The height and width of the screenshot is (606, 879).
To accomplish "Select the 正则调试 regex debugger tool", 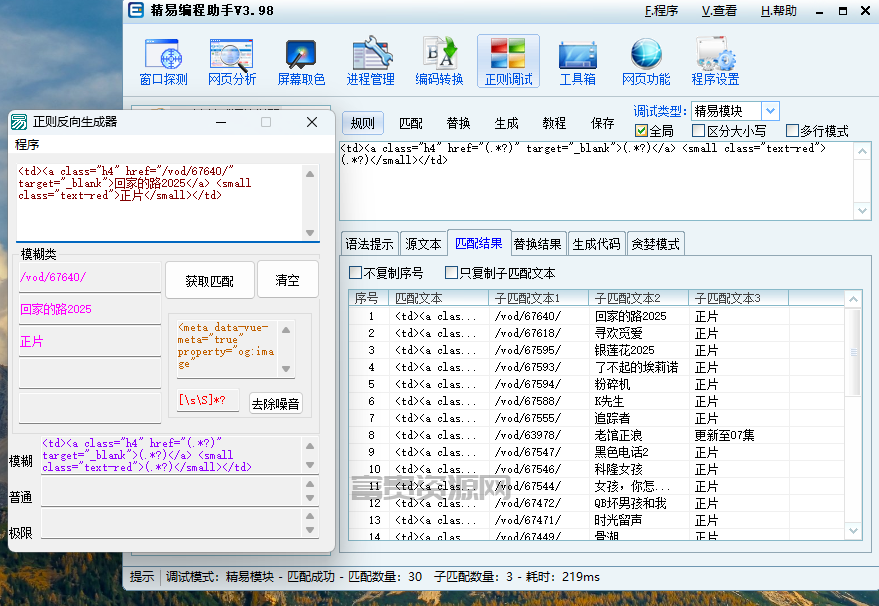I will pyautogui.click(x=508, y=62).
